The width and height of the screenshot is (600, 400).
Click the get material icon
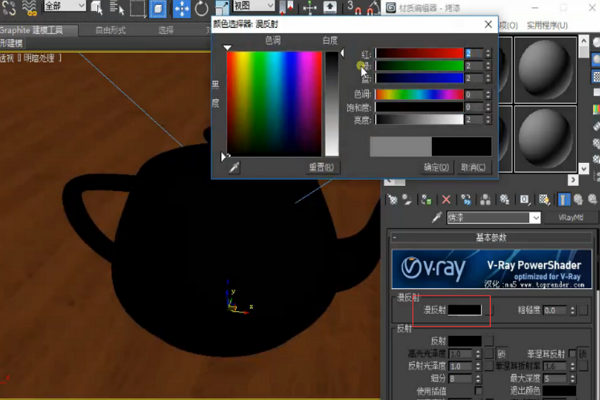392,199
